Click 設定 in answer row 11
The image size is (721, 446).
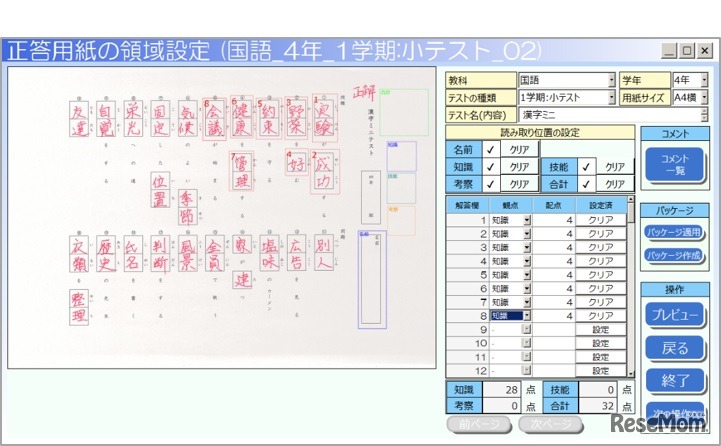(601, 357)
